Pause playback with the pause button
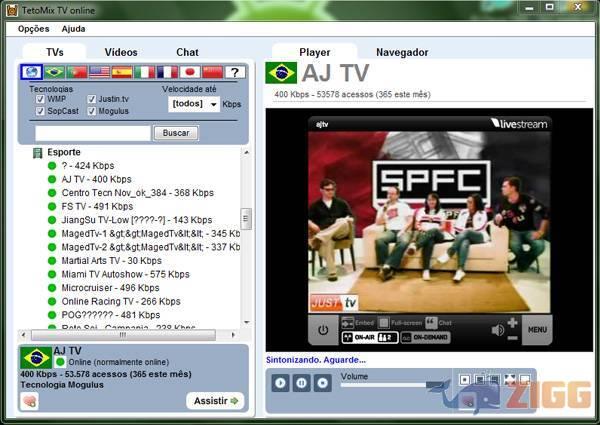 tap(301, 383)
